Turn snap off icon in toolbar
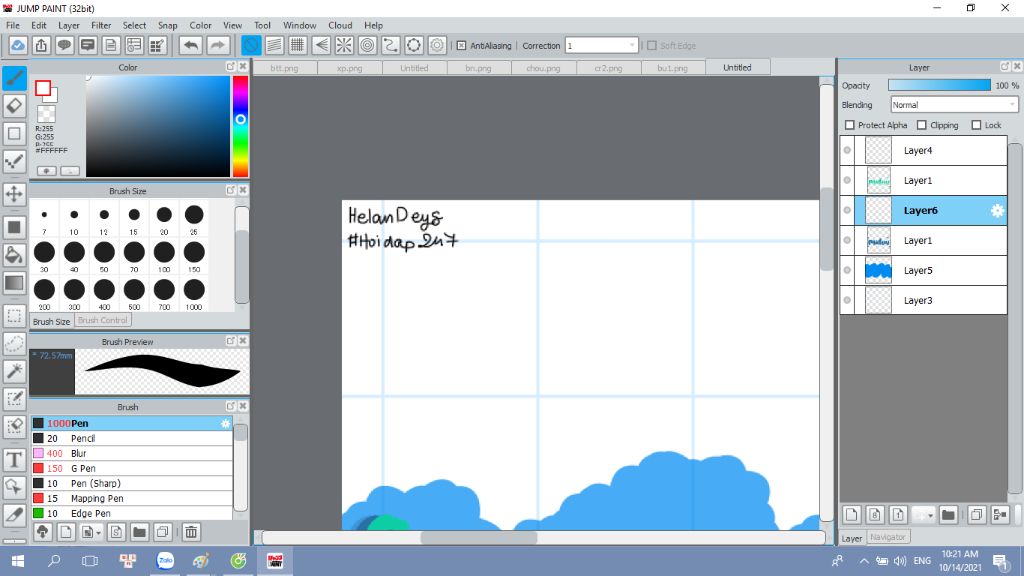This screenshot has width=1024, height=576. pos(251,45)
